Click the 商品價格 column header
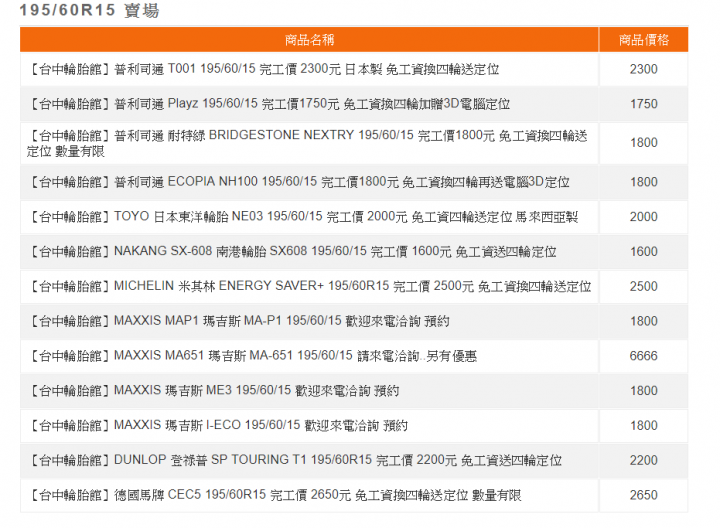 tap(644, 40)
